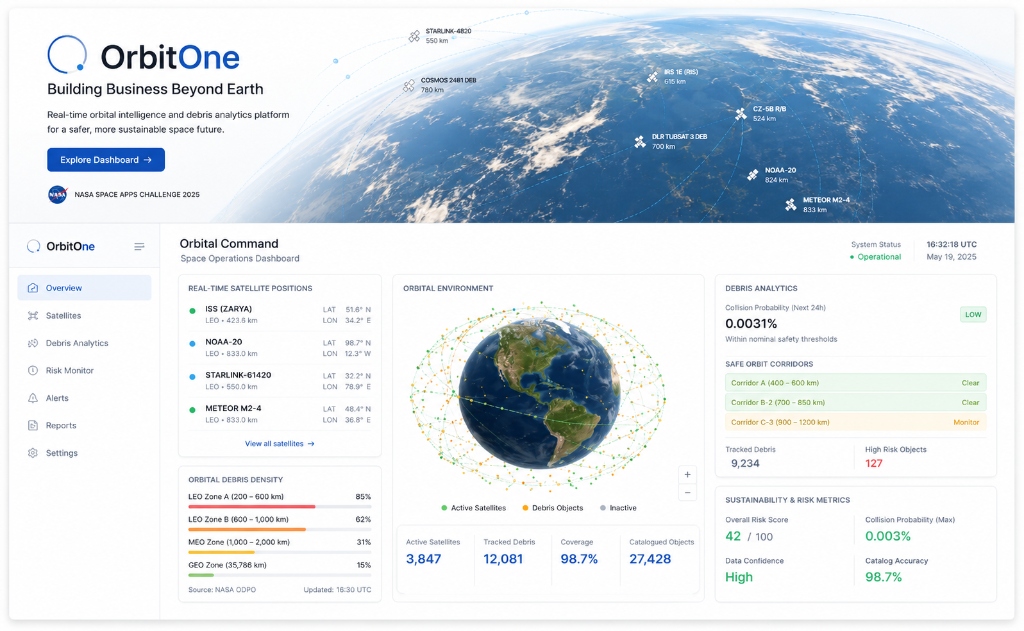Select Corridor A (400 – 600 km) row
The width and height of the screenshot is (1024, 631).
pos(856,383)
